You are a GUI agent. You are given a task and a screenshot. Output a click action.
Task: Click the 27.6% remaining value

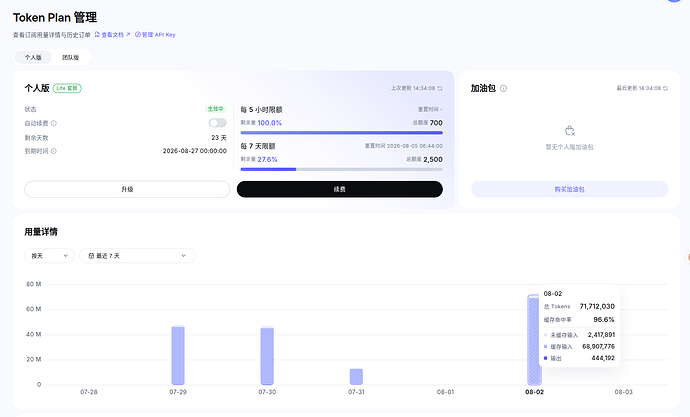click(267, 160)
